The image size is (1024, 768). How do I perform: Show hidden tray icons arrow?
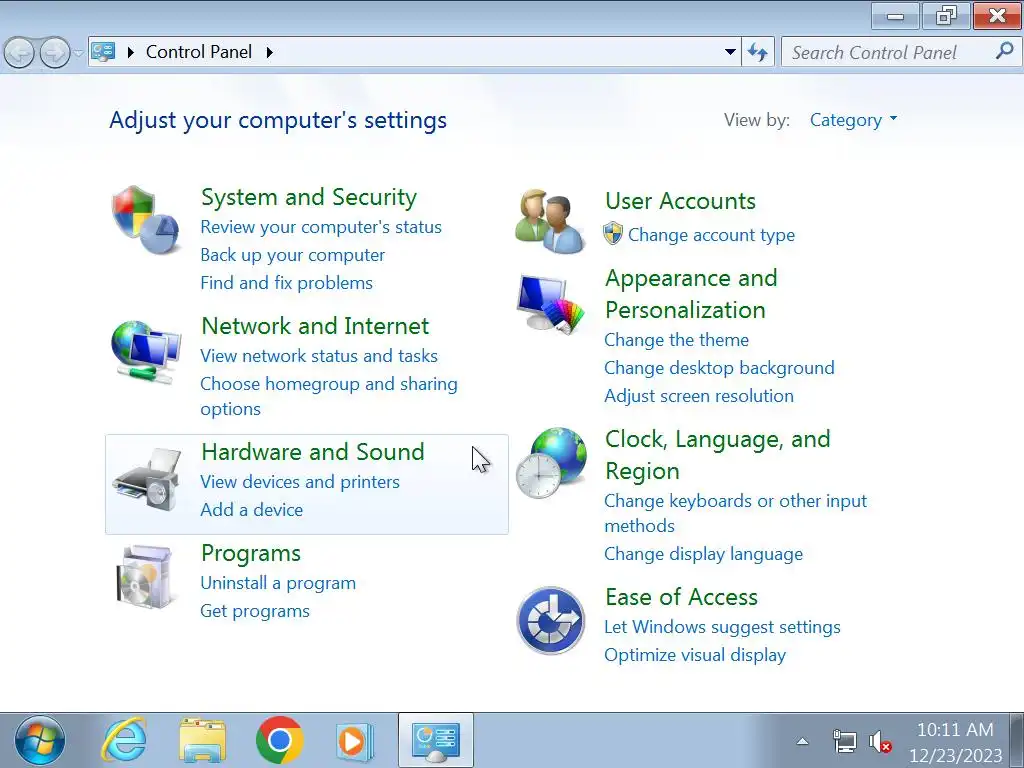coord(803,741)
